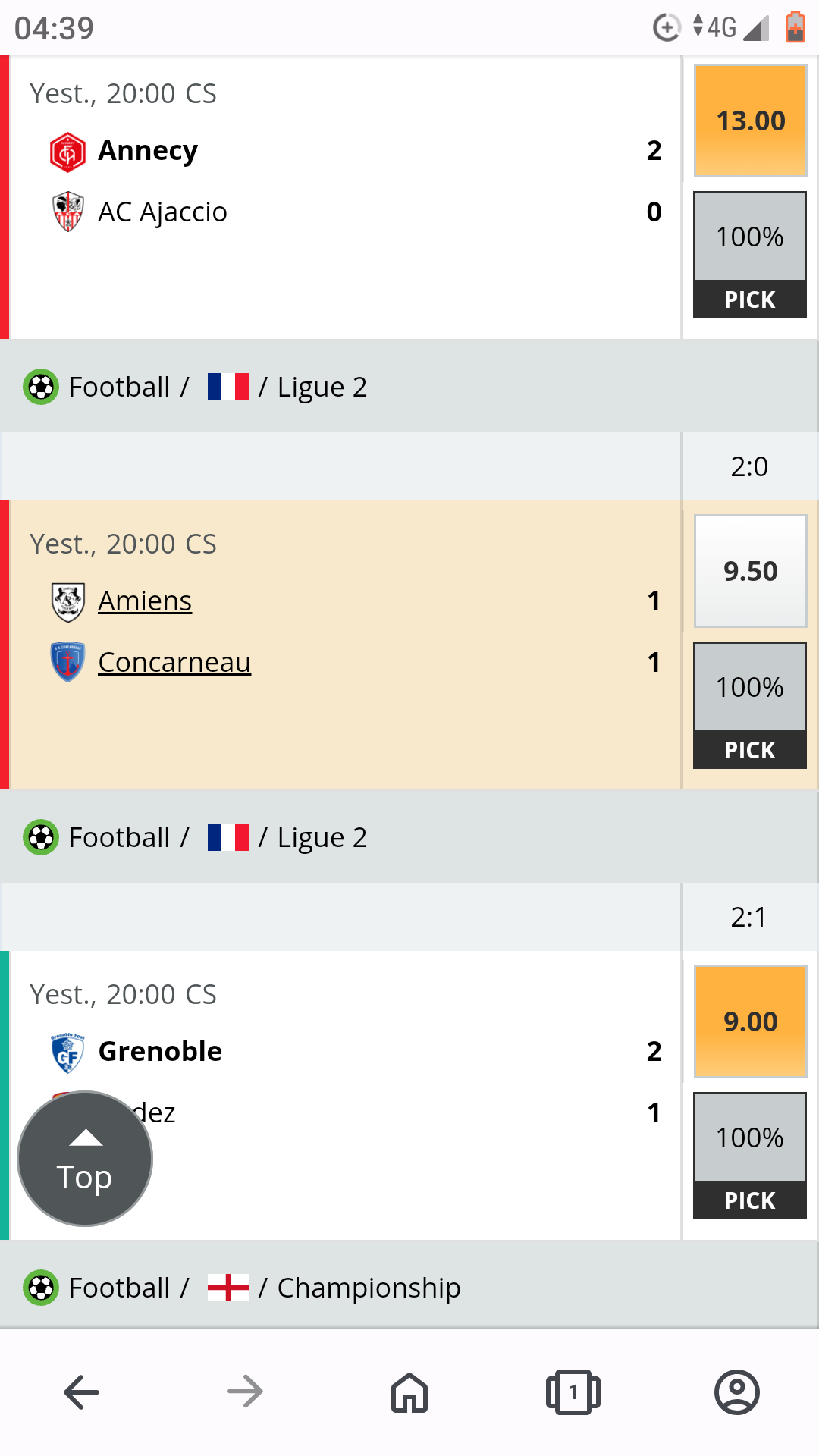Tap the Grenoble club crest icon

click(67, 1053)
